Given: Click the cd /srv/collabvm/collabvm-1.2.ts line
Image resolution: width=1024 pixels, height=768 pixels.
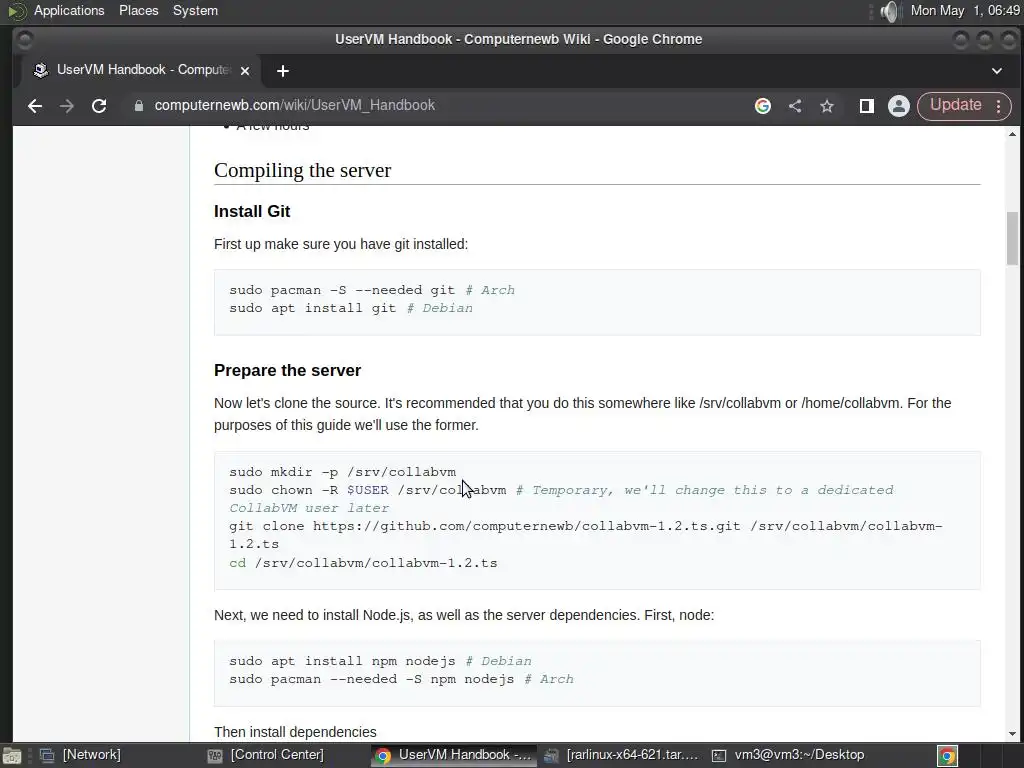Looking at the screenshot, I should 363,563.
